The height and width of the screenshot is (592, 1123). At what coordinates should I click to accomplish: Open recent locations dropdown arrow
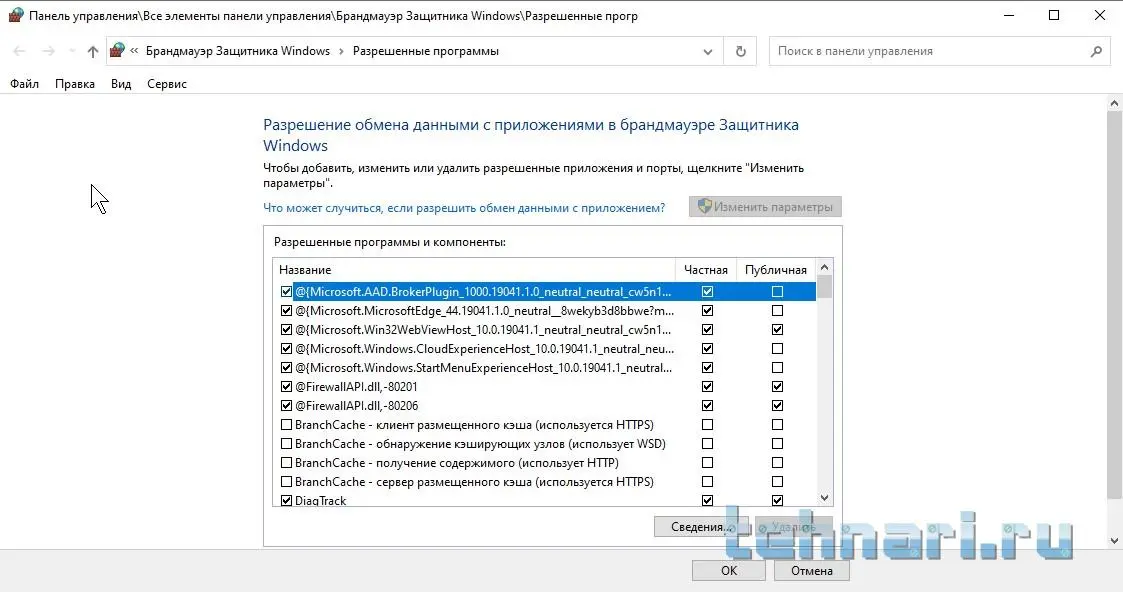click(72, 51)
